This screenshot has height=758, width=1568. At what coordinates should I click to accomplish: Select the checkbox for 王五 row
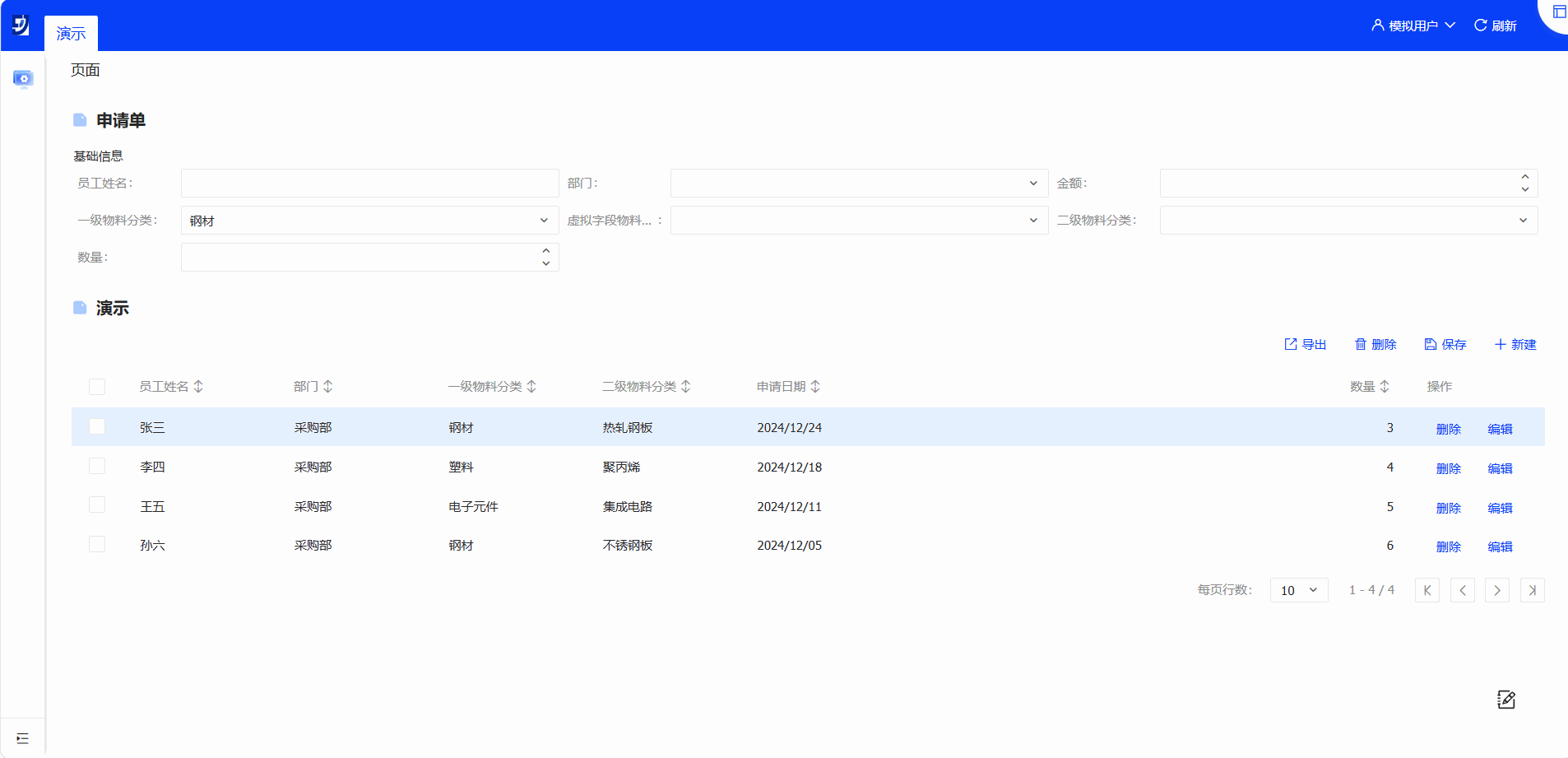[97, 505]
